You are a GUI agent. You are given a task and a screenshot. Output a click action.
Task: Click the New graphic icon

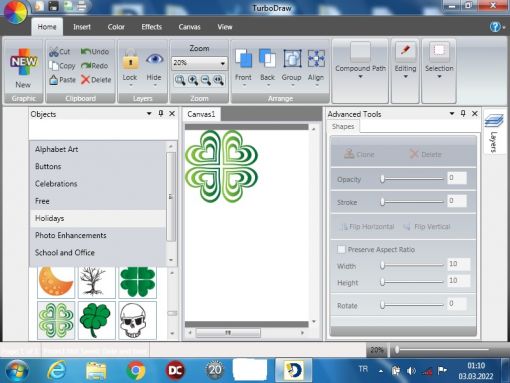[x=23, y=62]
